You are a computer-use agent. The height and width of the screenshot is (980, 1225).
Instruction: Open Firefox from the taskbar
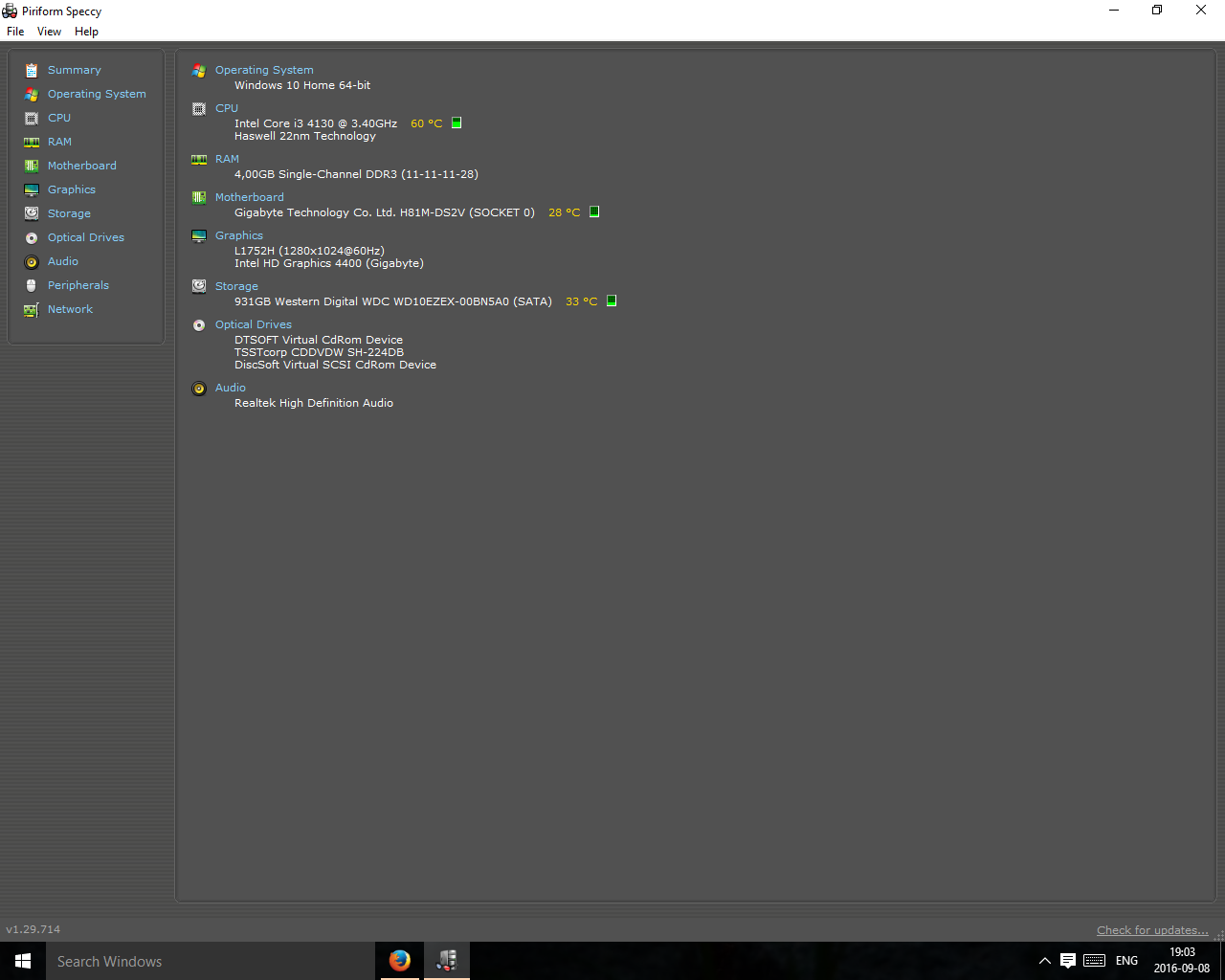point(400,961)
